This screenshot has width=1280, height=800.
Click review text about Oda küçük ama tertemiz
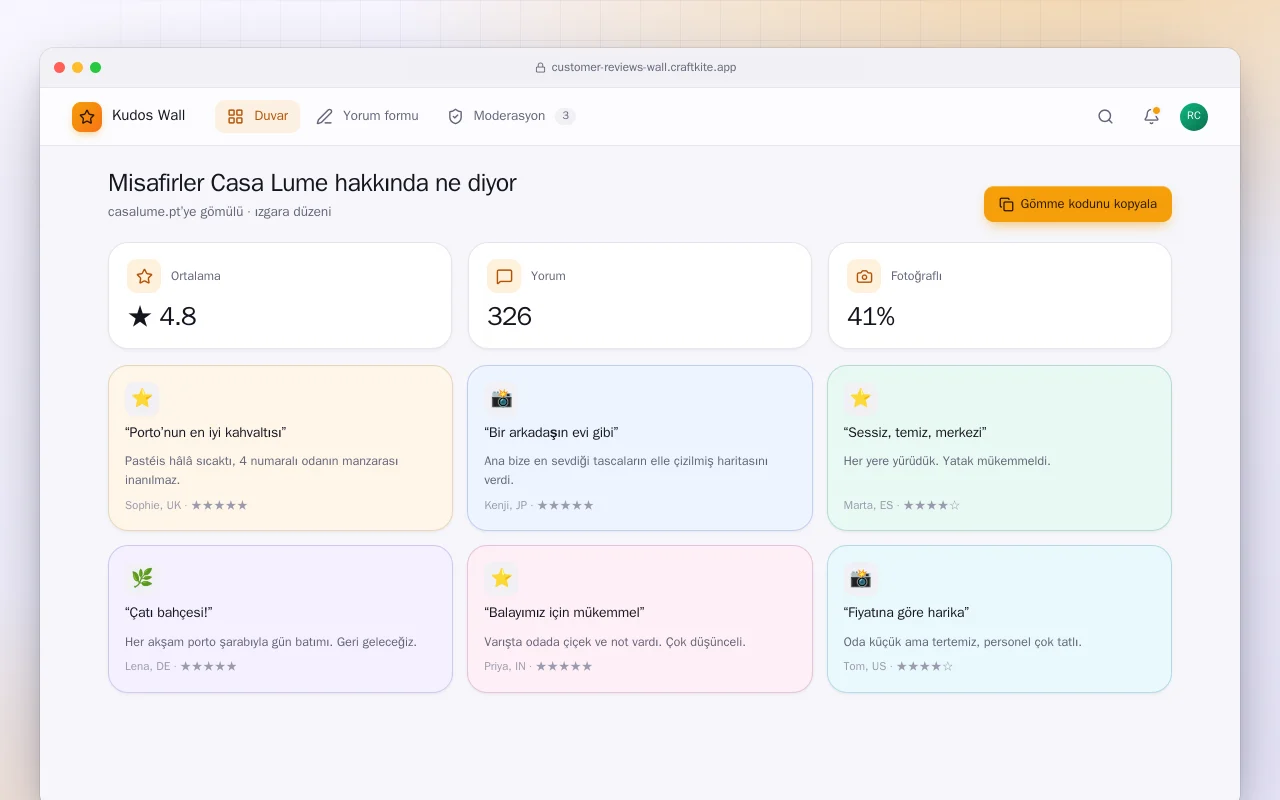point(963,642)
